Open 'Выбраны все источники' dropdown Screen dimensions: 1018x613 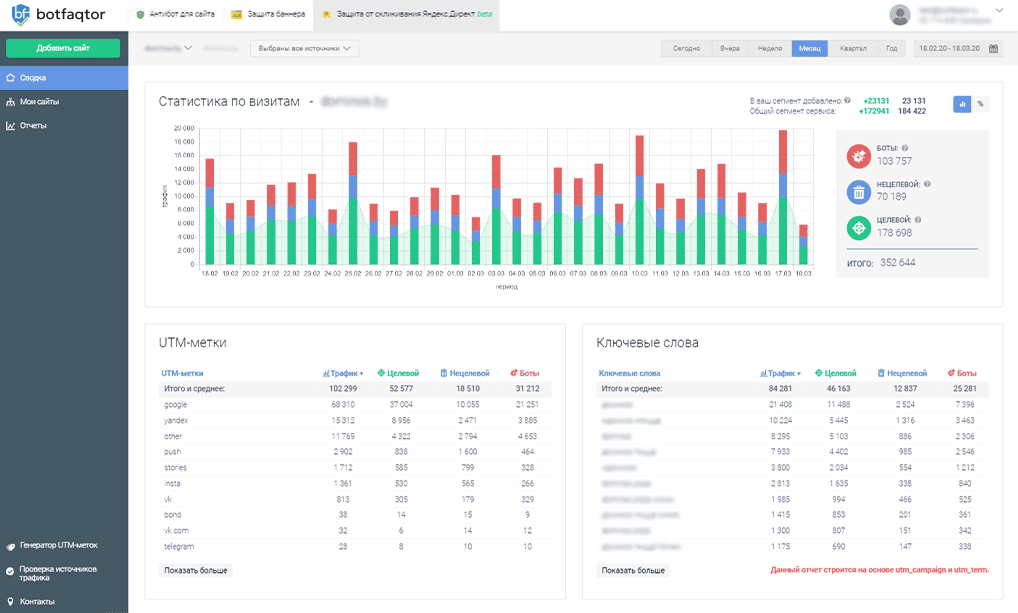[305, 48]
